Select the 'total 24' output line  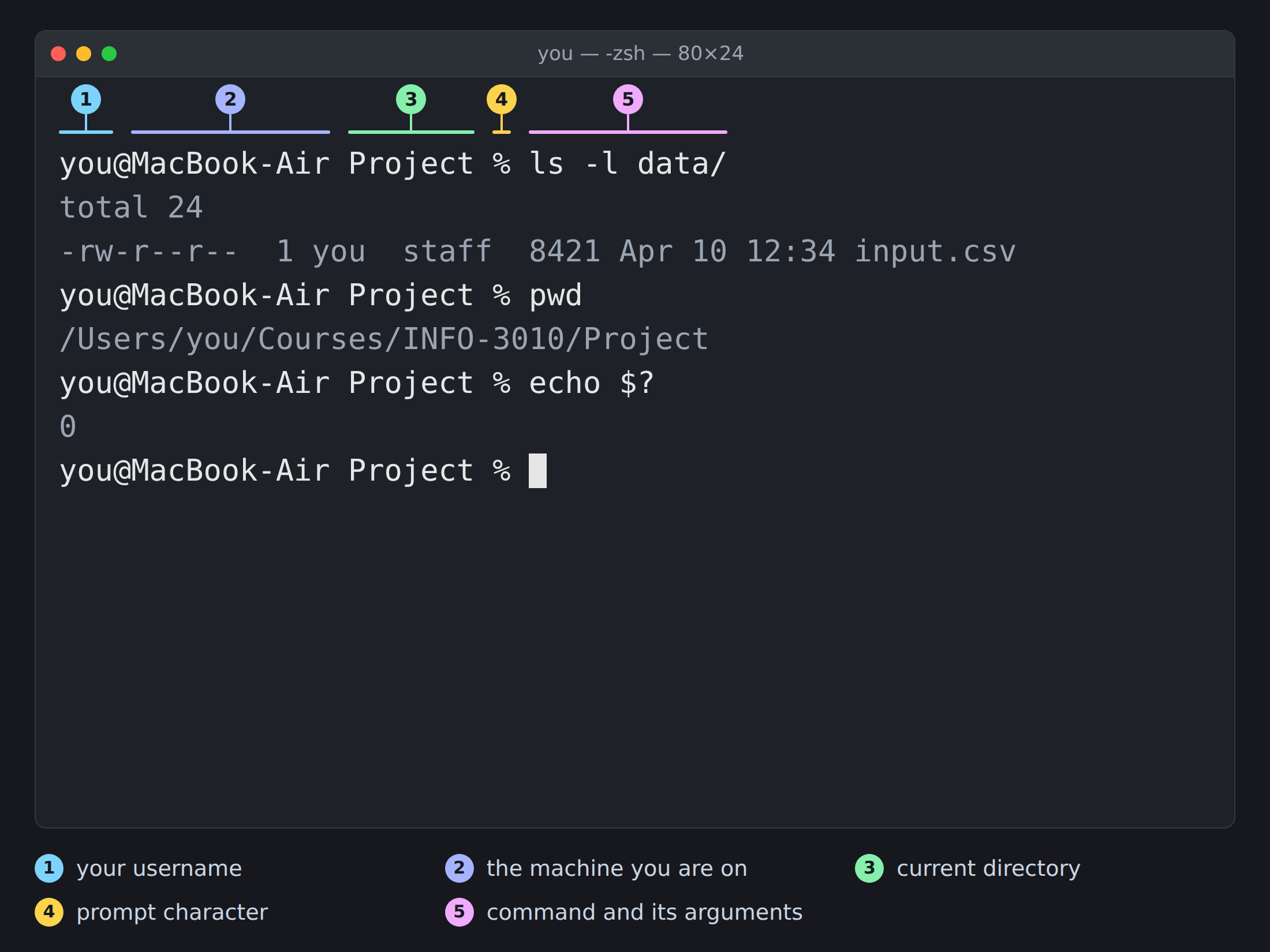(x=131, y=207)
